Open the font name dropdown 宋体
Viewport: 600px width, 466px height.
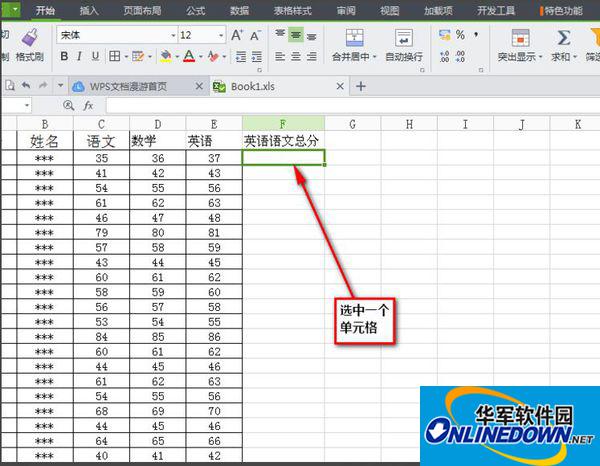click(x=173, y=35)
